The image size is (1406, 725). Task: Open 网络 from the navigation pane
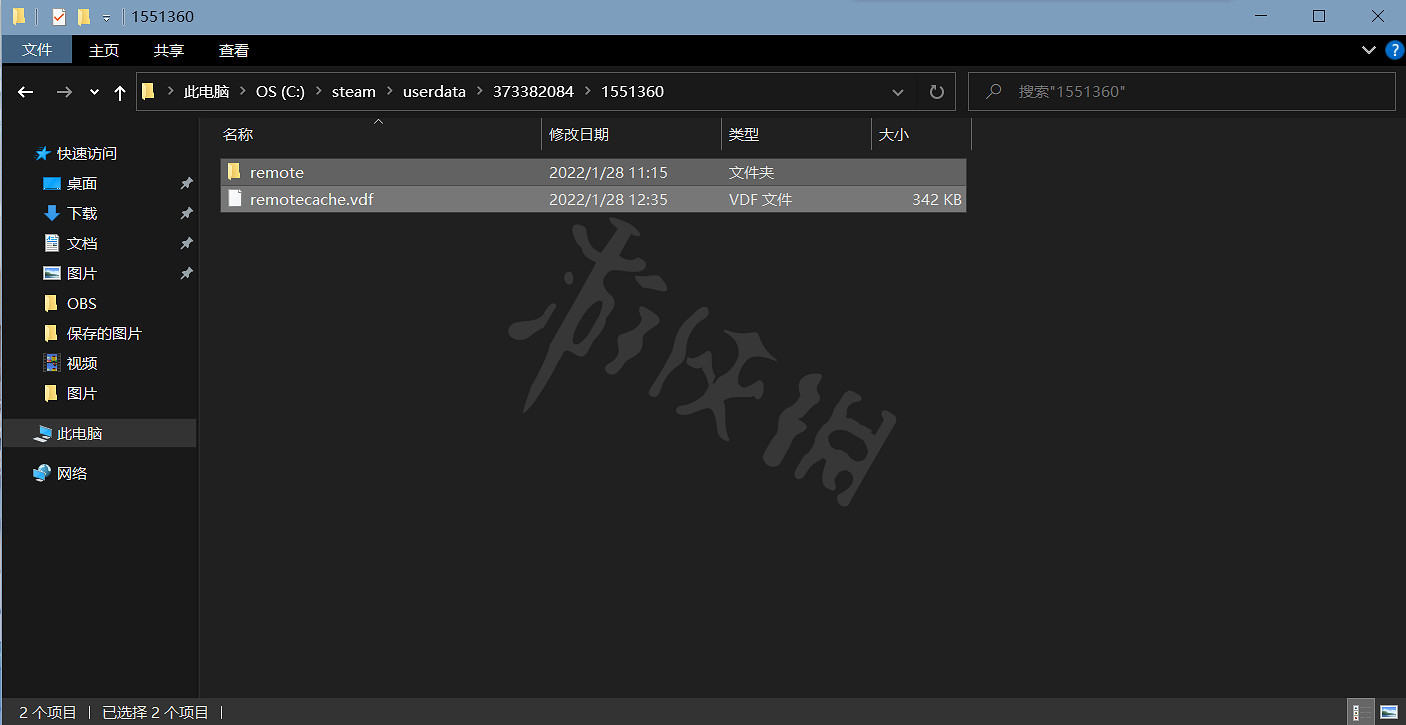pos(71,473)
